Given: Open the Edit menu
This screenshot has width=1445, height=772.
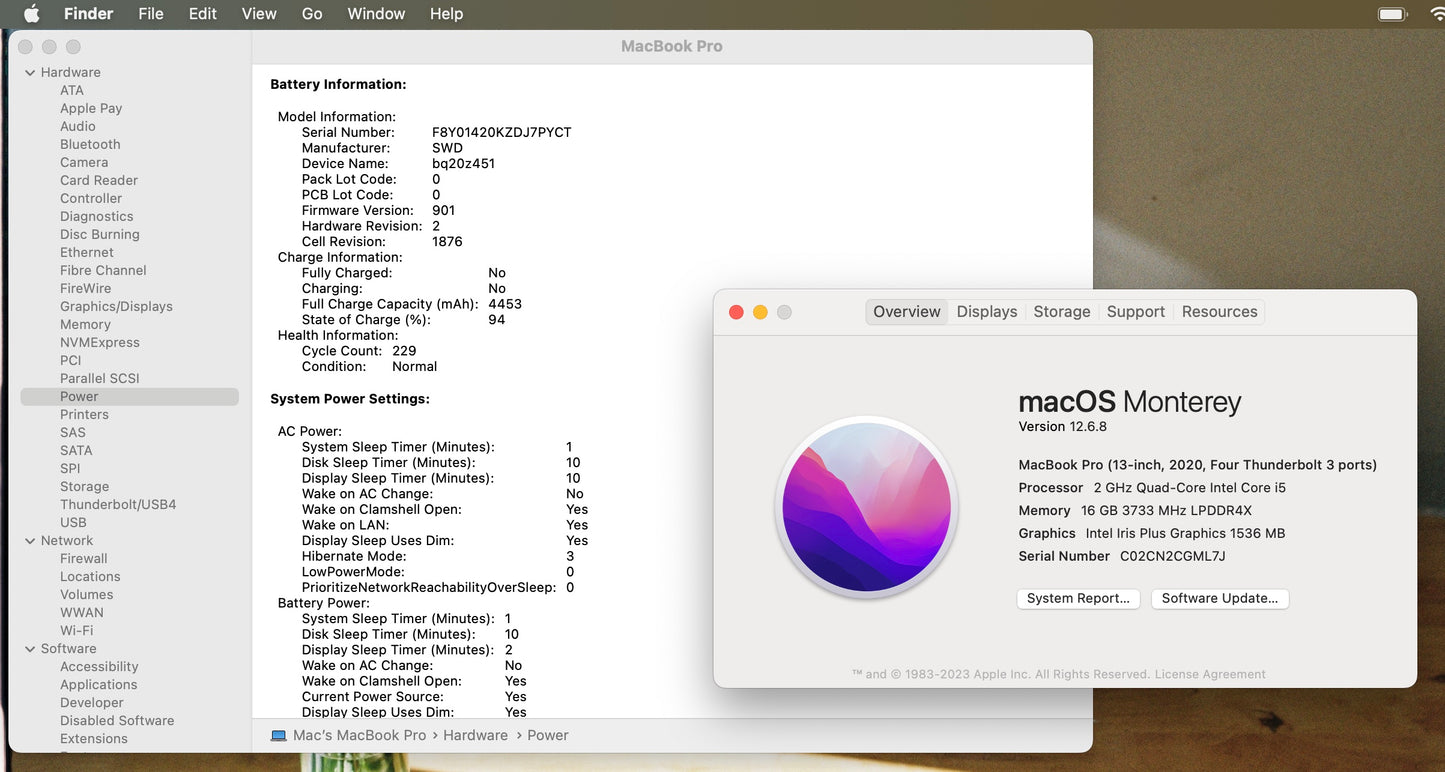Looking at the screenshot, I should (x=203, y=14).
